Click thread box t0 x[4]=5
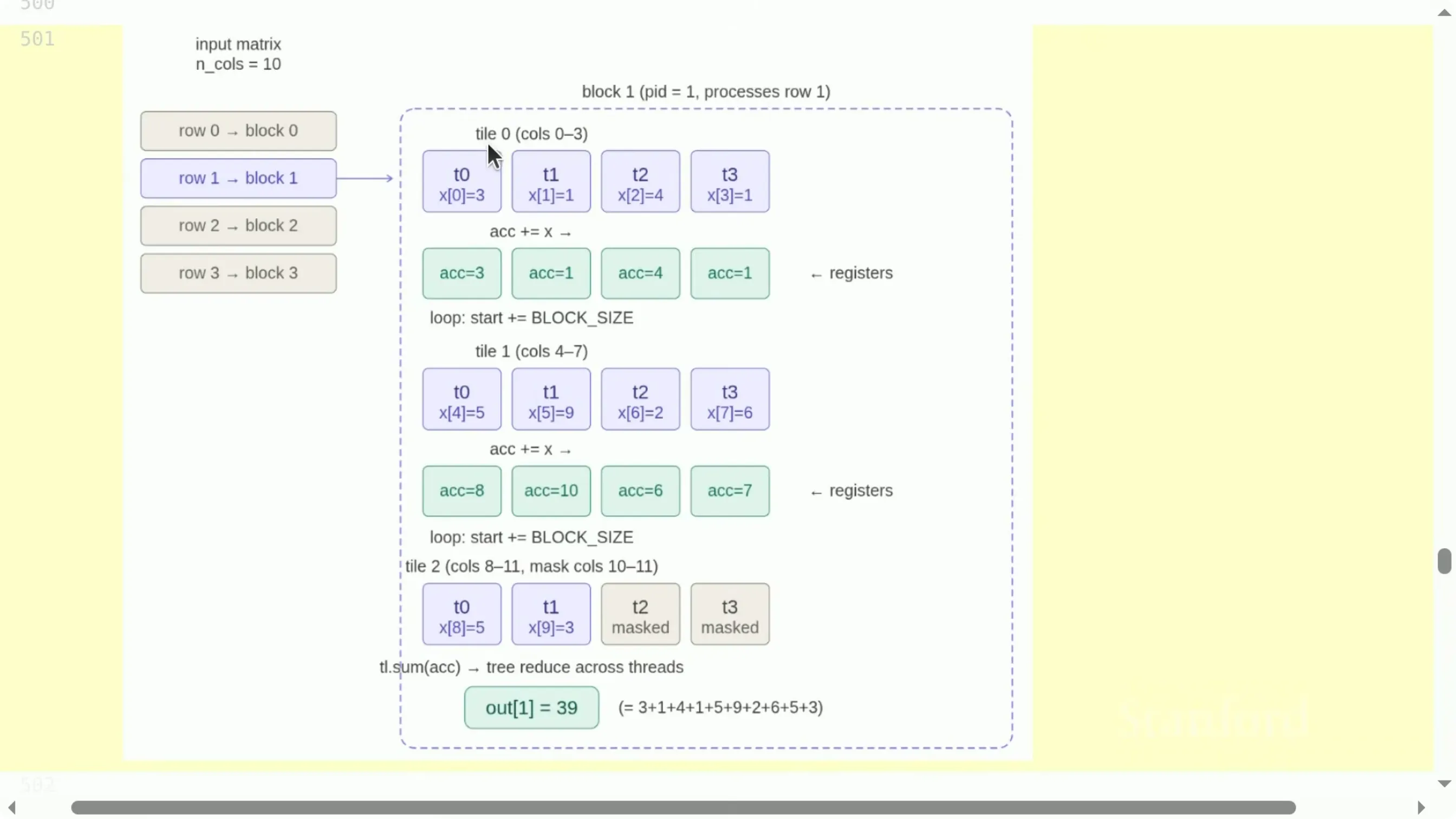This screenshot has height=819, width=1456. click(x=462, y=399)
